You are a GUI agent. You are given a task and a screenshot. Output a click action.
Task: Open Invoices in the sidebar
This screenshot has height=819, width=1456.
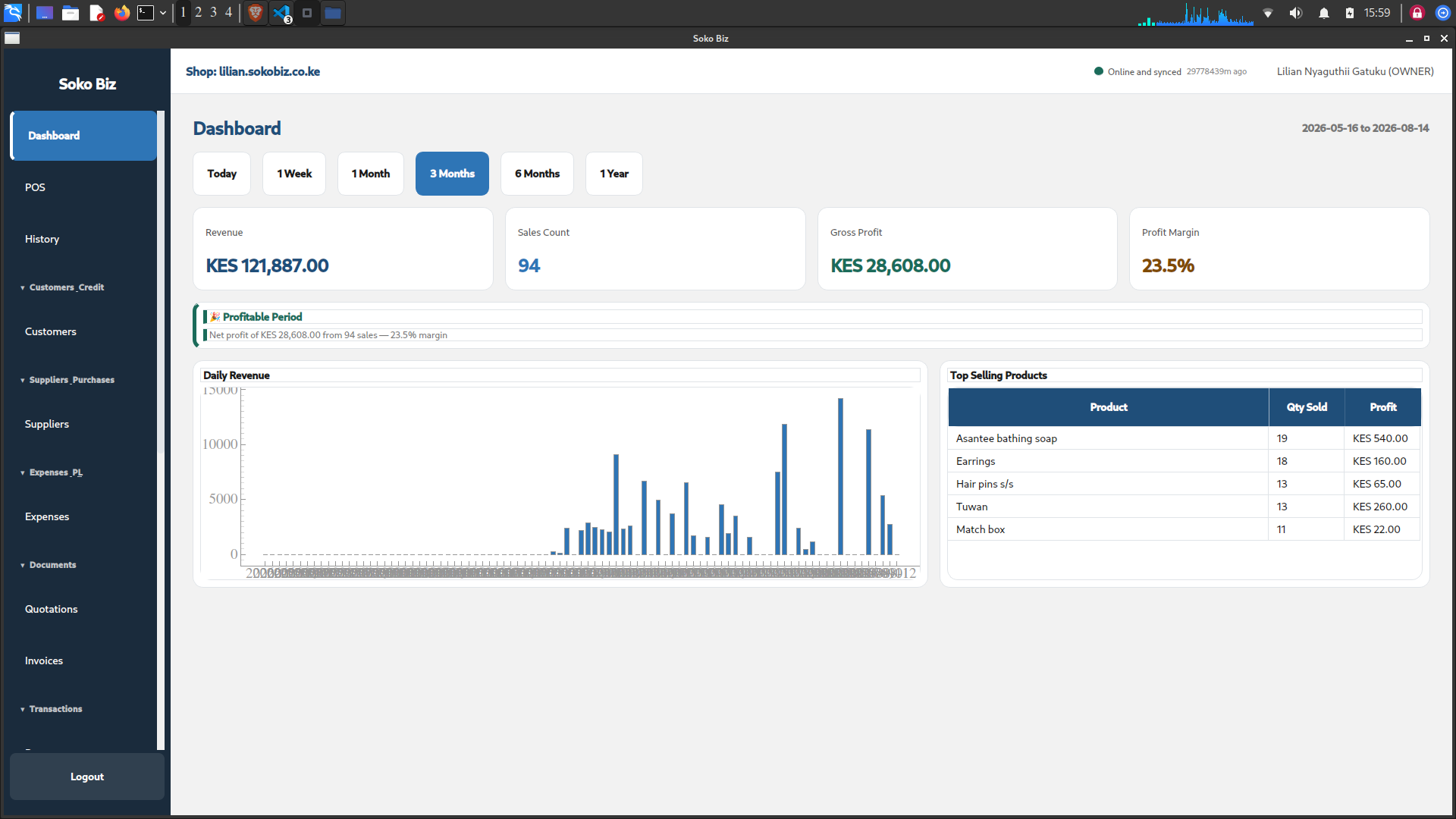(83, 661)
